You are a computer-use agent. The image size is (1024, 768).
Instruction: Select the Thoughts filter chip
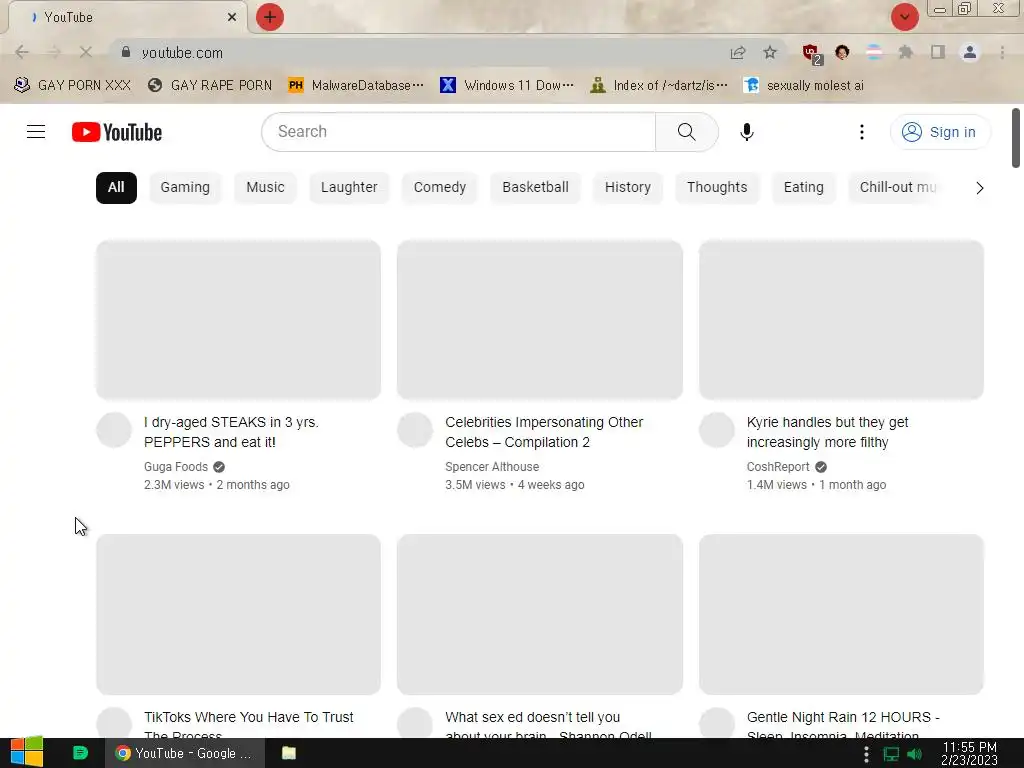click(716, 187)
